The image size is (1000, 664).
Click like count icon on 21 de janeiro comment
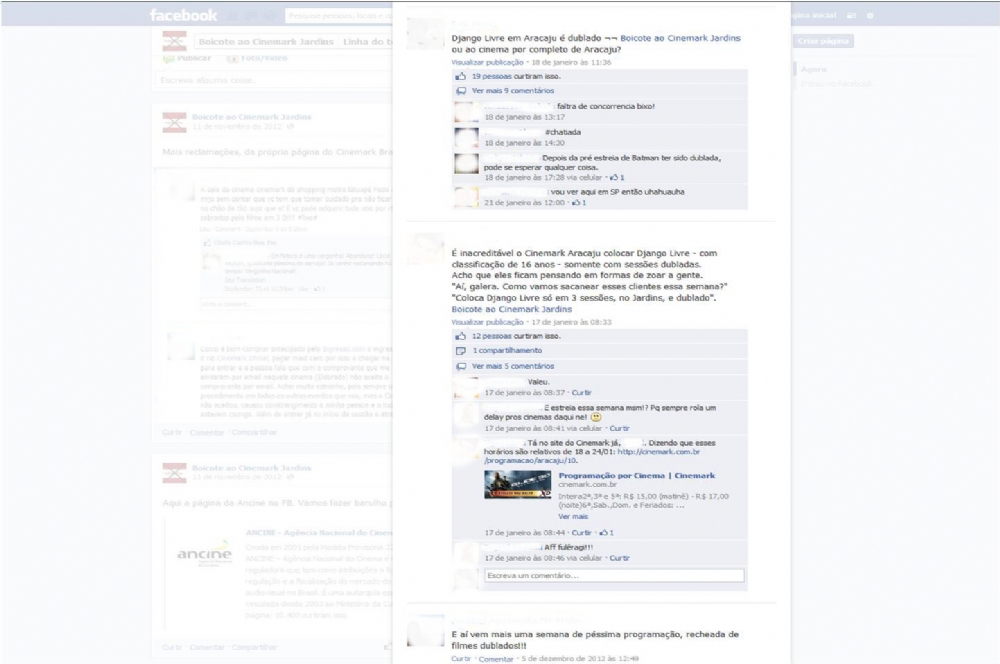(578, 202)
